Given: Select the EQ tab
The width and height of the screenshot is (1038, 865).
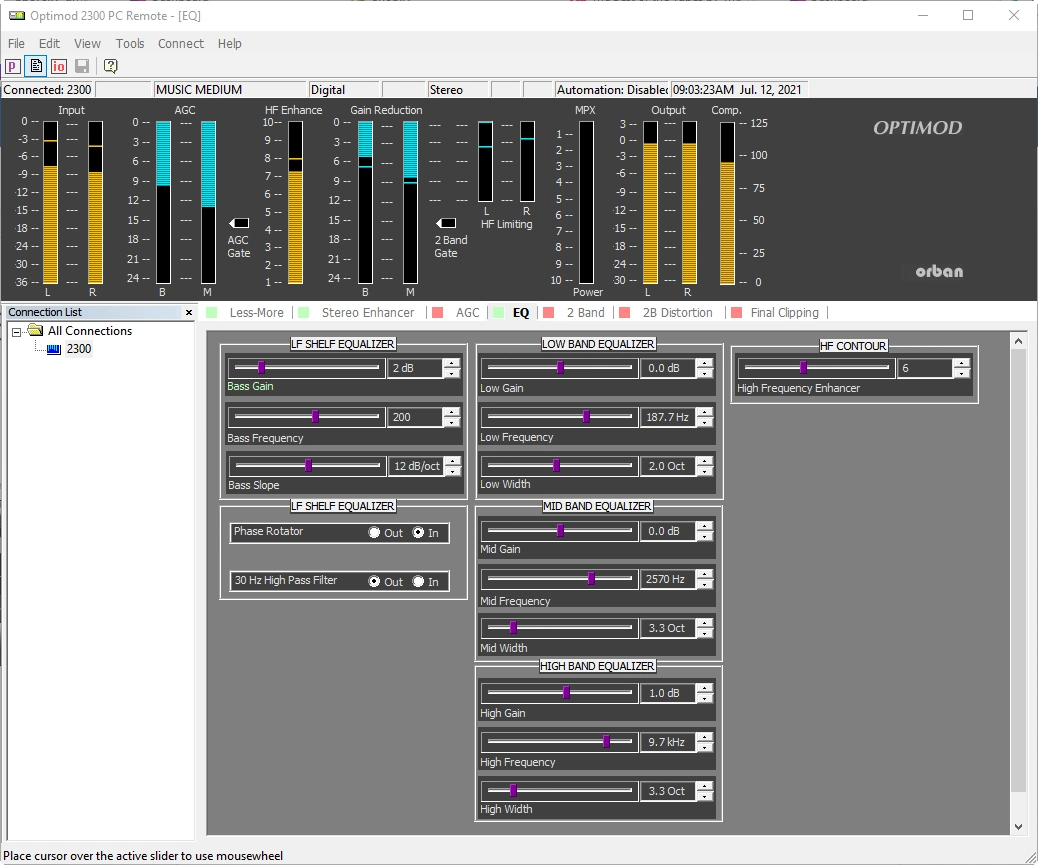Looking at the screenshot, I should tap(521, 312).
